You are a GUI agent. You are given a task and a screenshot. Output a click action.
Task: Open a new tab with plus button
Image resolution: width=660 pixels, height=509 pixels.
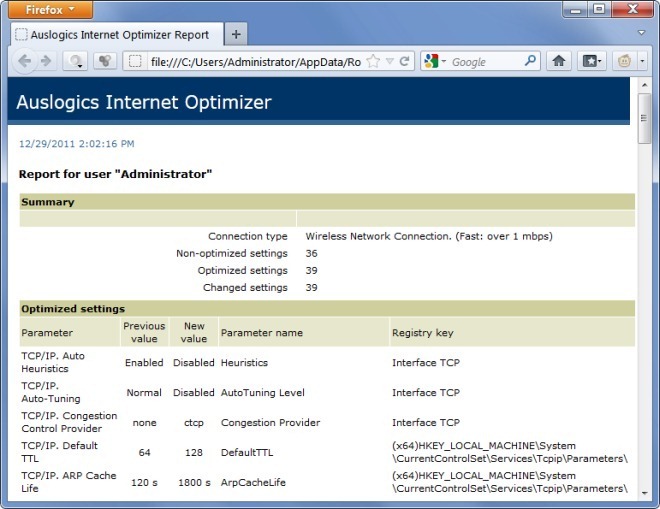pos(236,35)
